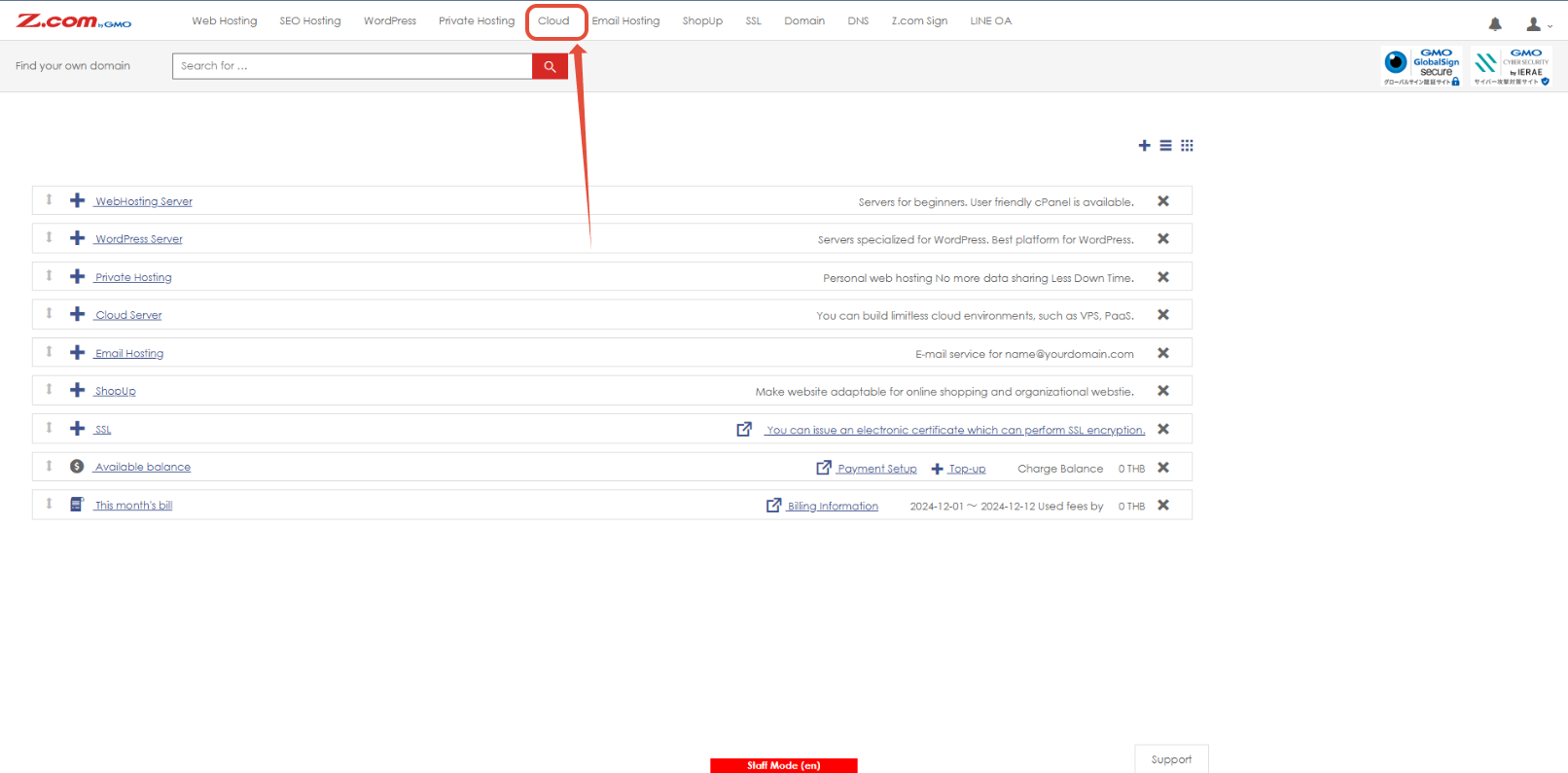Click the Available balance row reorder handle

tap(49, 466)
